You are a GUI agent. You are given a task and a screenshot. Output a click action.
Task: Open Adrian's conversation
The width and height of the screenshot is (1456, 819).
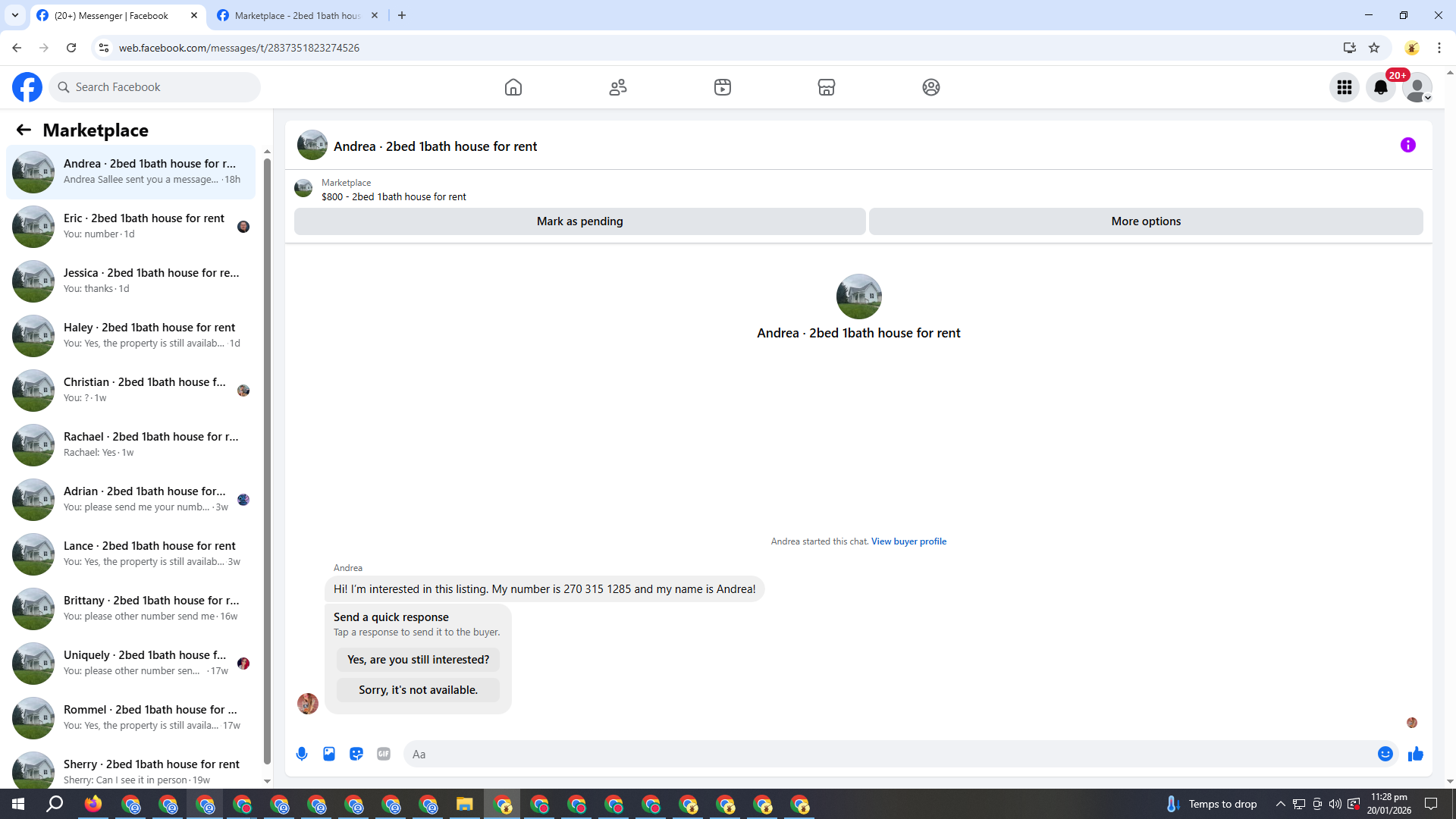[130, 499]
